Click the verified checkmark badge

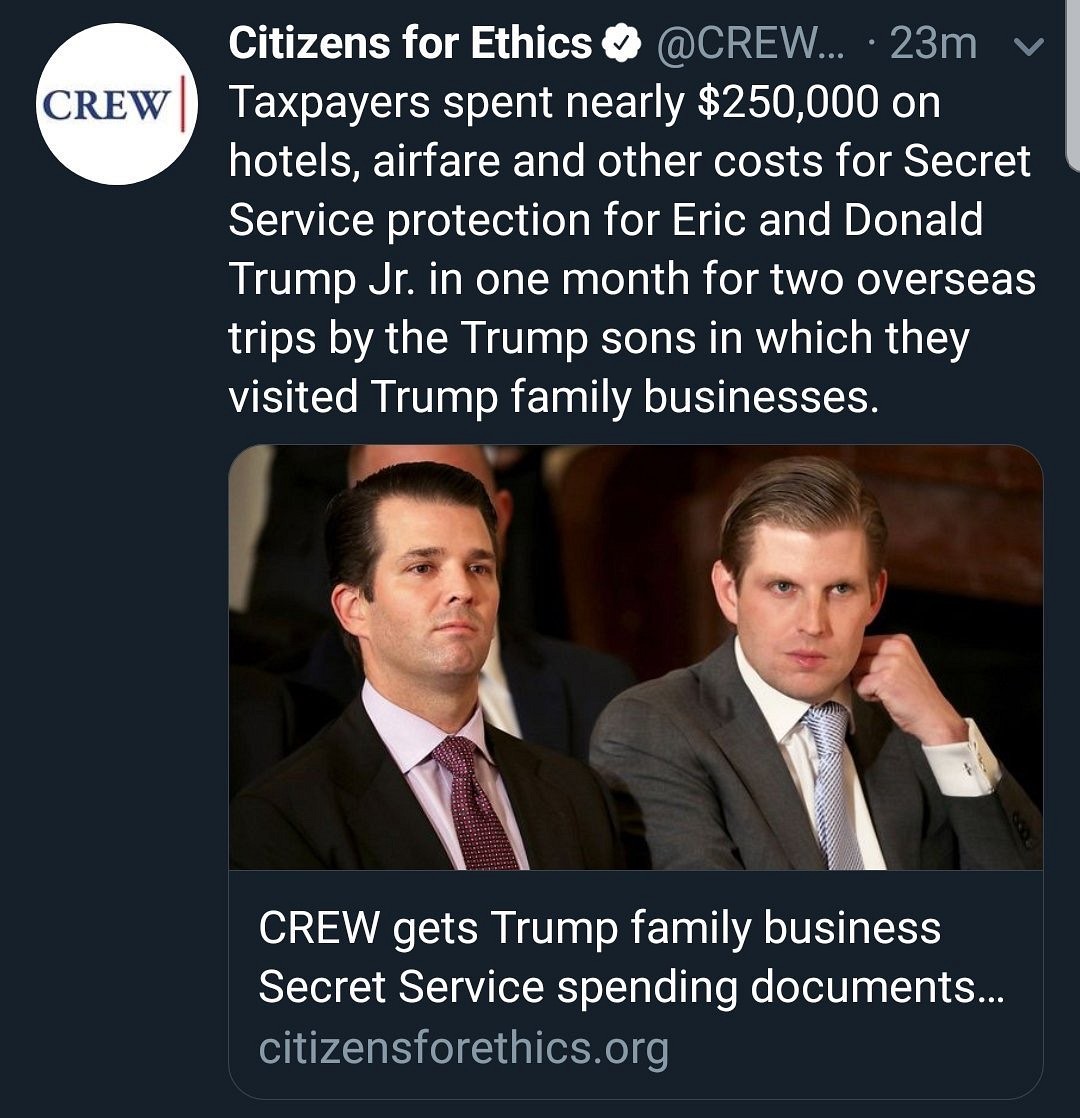621,43
